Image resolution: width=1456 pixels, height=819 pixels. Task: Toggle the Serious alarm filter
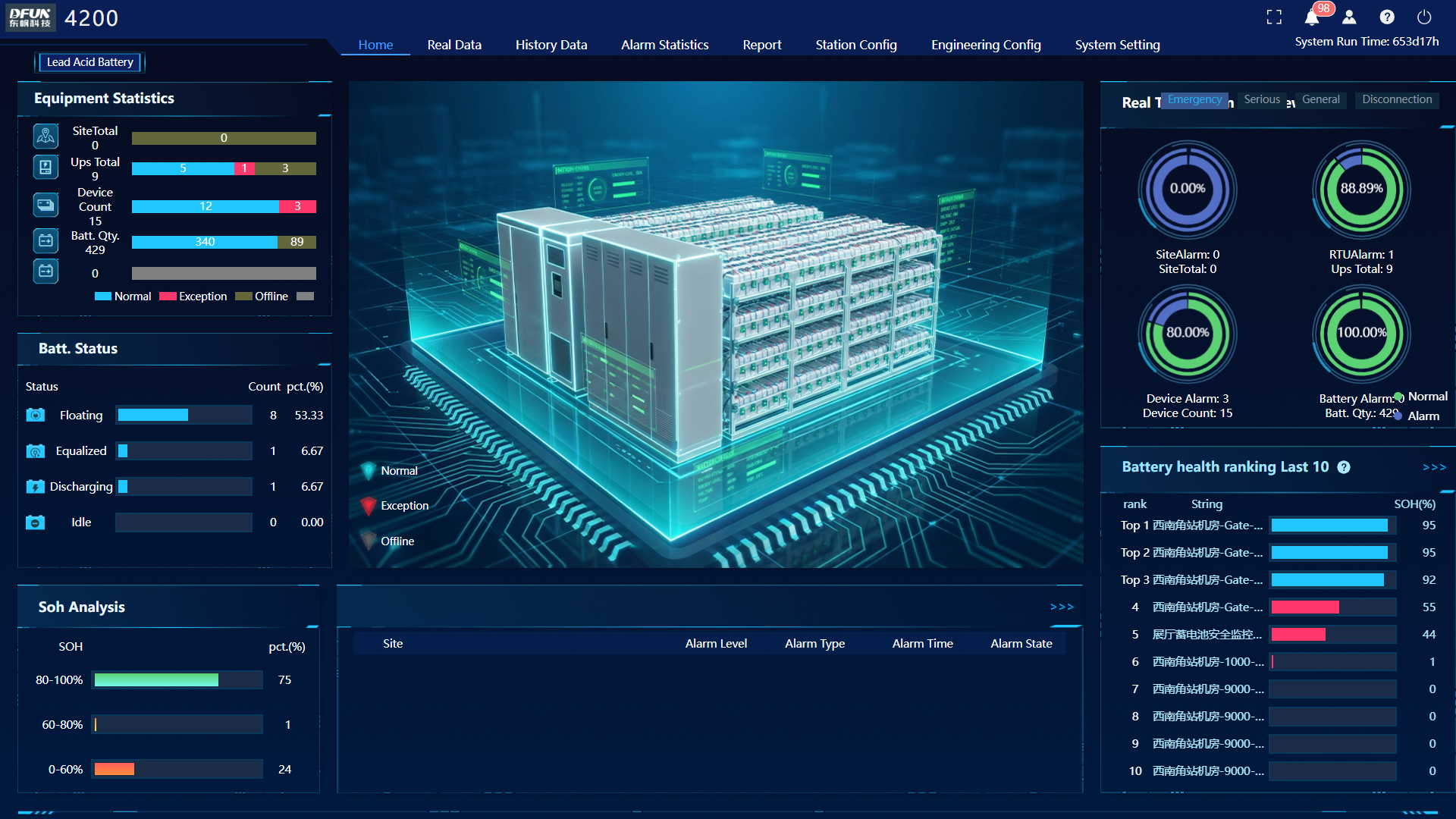point(1262,99)
